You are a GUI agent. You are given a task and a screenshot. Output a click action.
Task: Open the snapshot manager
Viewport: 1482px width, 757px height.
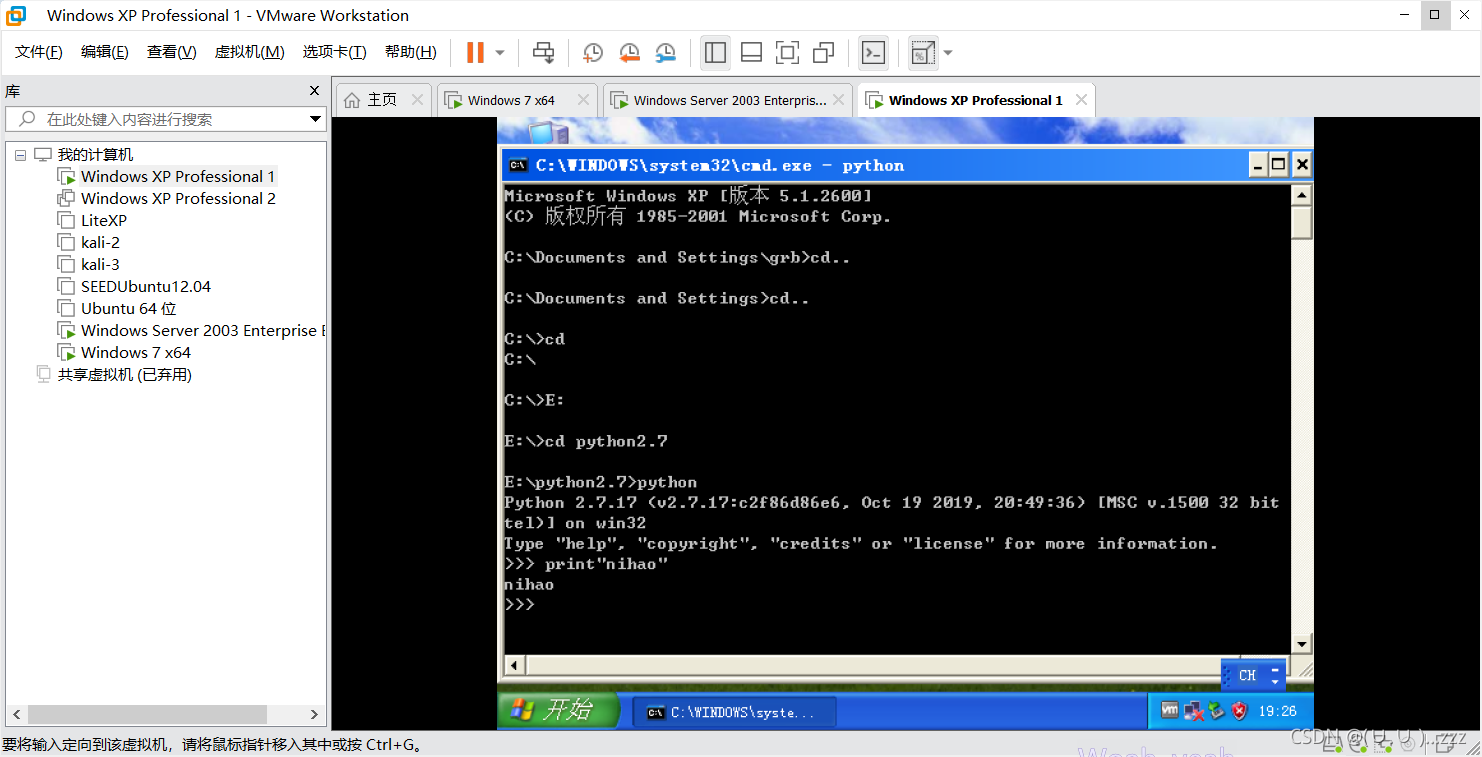665,52
